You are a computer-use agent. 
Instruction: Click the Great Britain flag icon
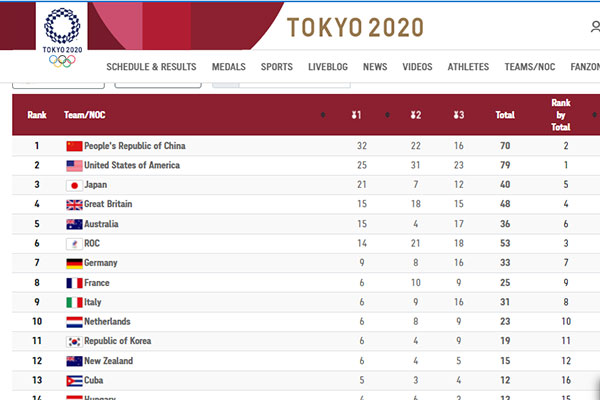tap(74, 205)
